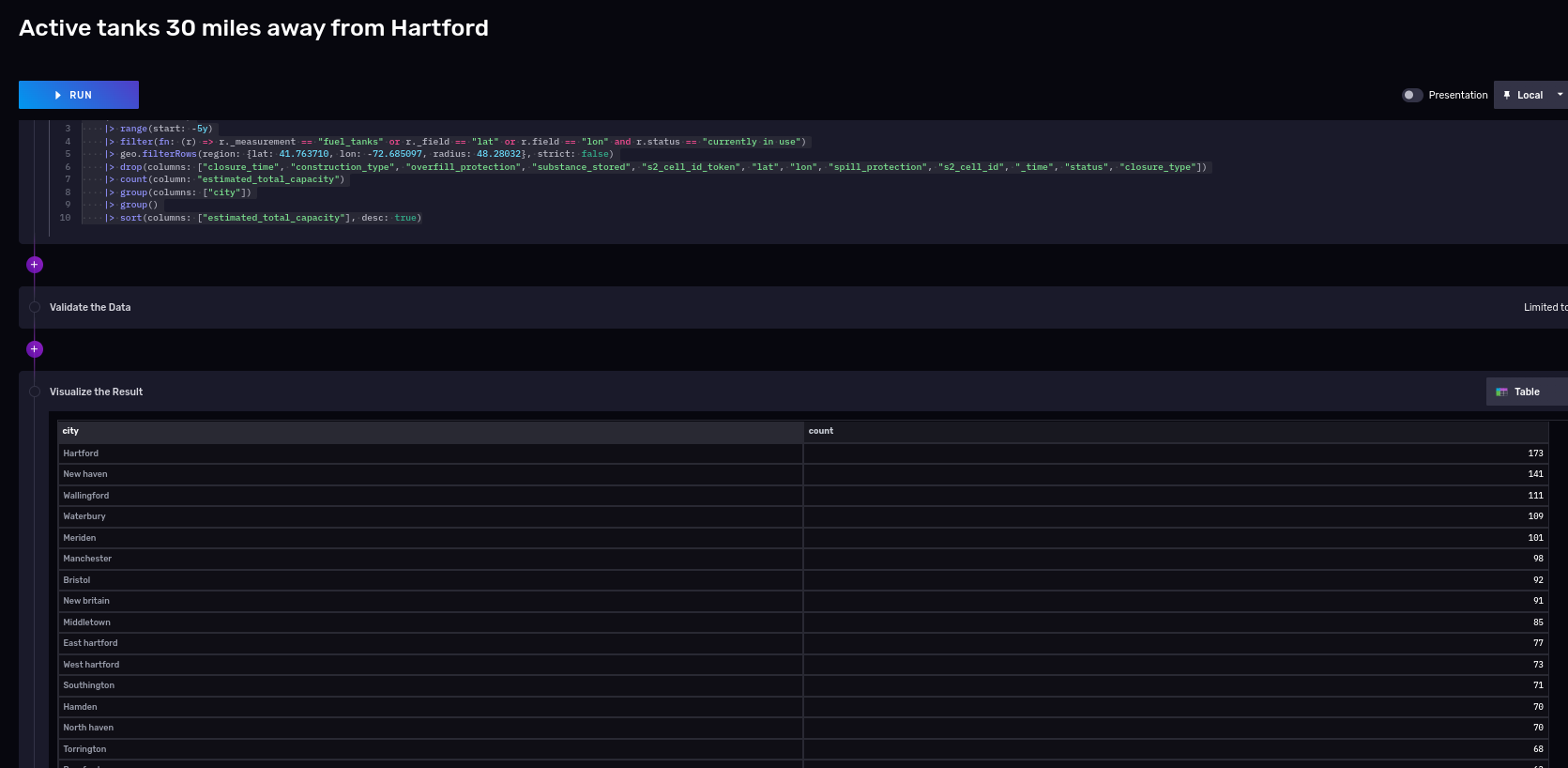Open the Local timezone dropdown caret
Screen dimensions: 1568x768
pyautogui.click(x=1560, y=95)
